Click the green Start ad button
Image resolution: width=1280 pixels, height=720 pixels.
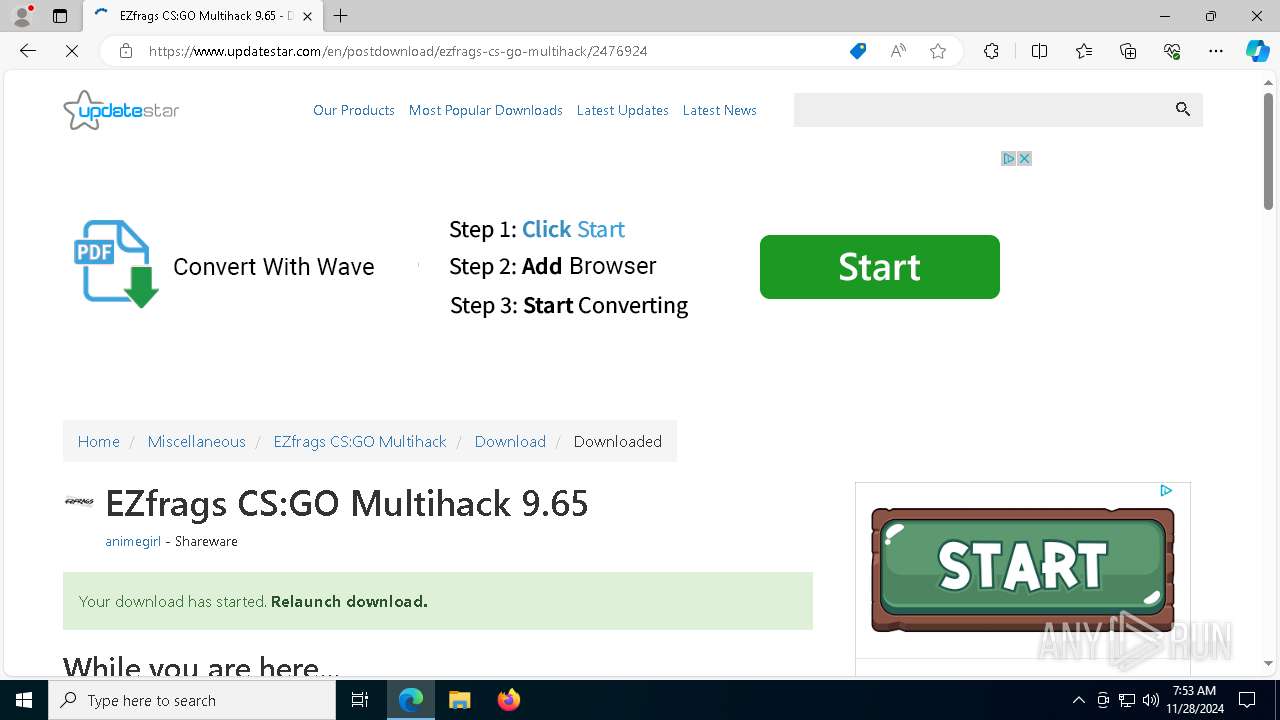point(880,267)
